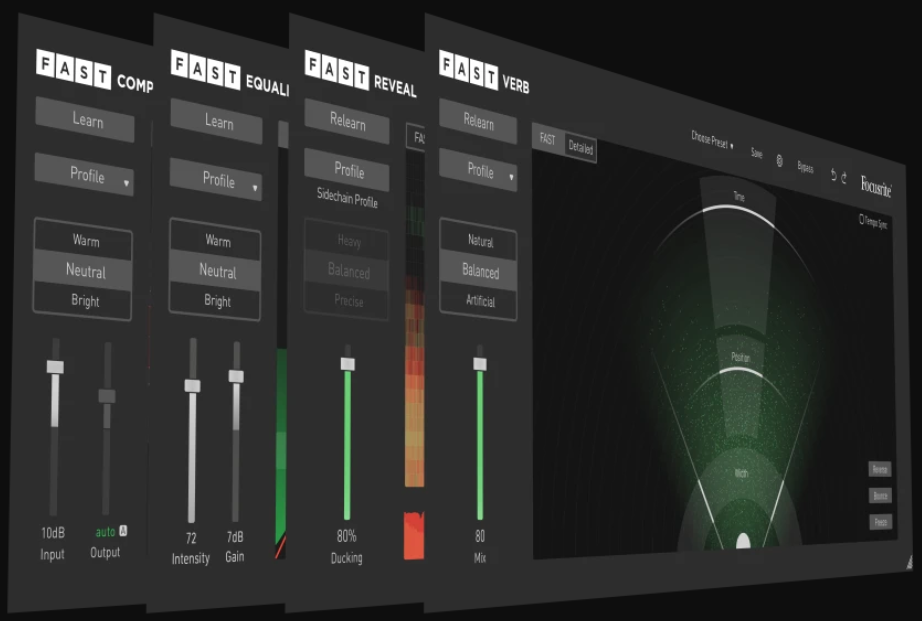Toggle the auto output 'A' badge in Compressor
Viewport: 922px width, 621px height.
point(123,530)
